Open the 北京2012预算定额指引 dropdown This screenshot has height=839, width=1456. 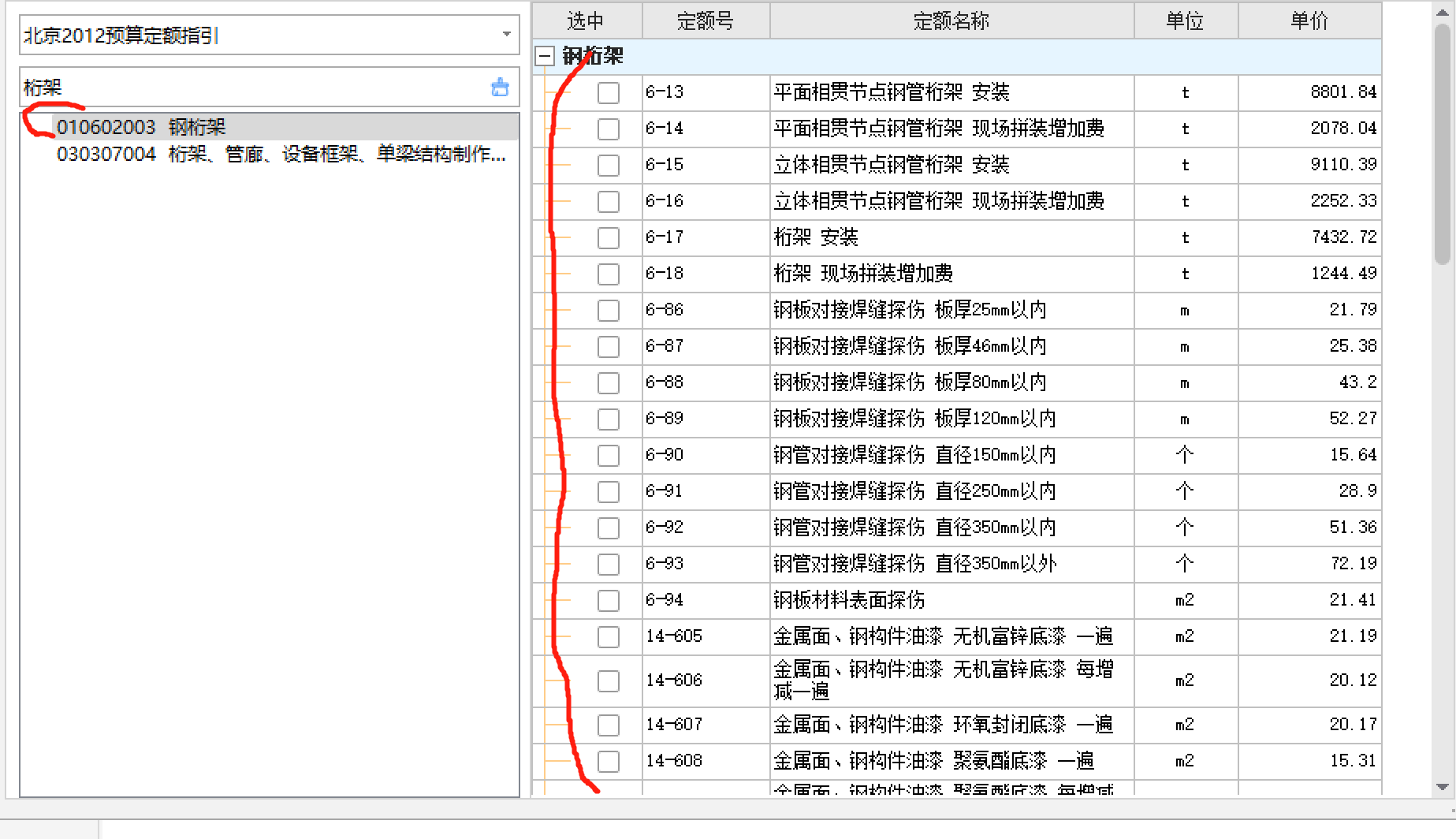coord(506,35)
